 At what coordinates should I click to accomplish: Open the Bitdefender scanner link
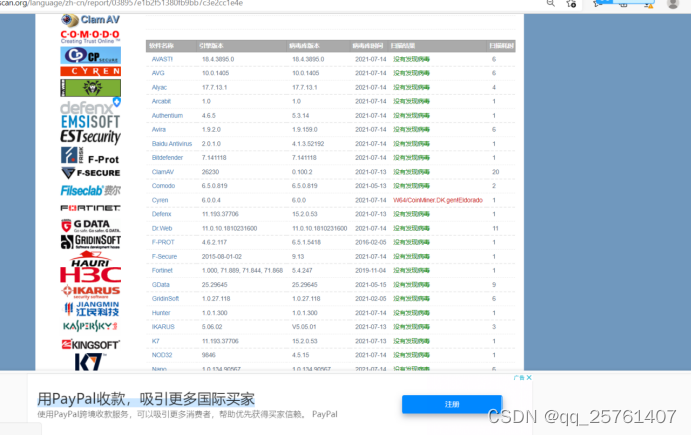click(x=167, y=158)
